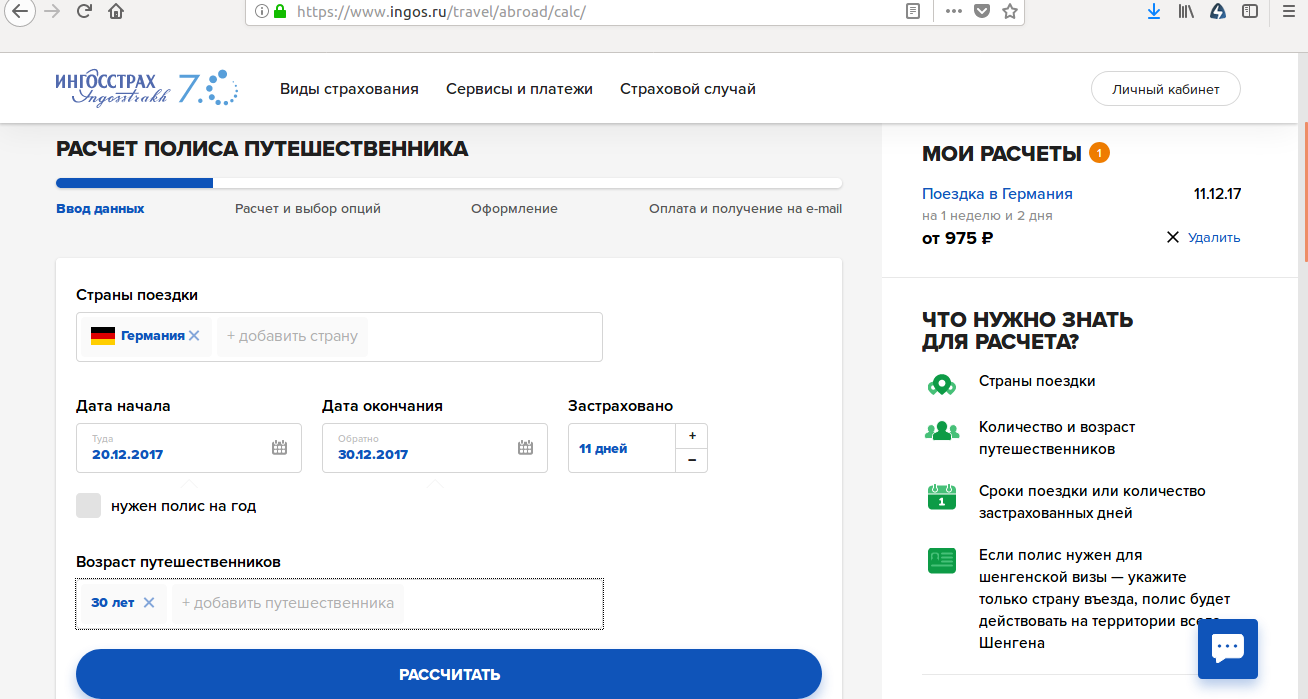Open reader view icon in address bar
The image size is (1308, 699).
[x=912, y=12]
